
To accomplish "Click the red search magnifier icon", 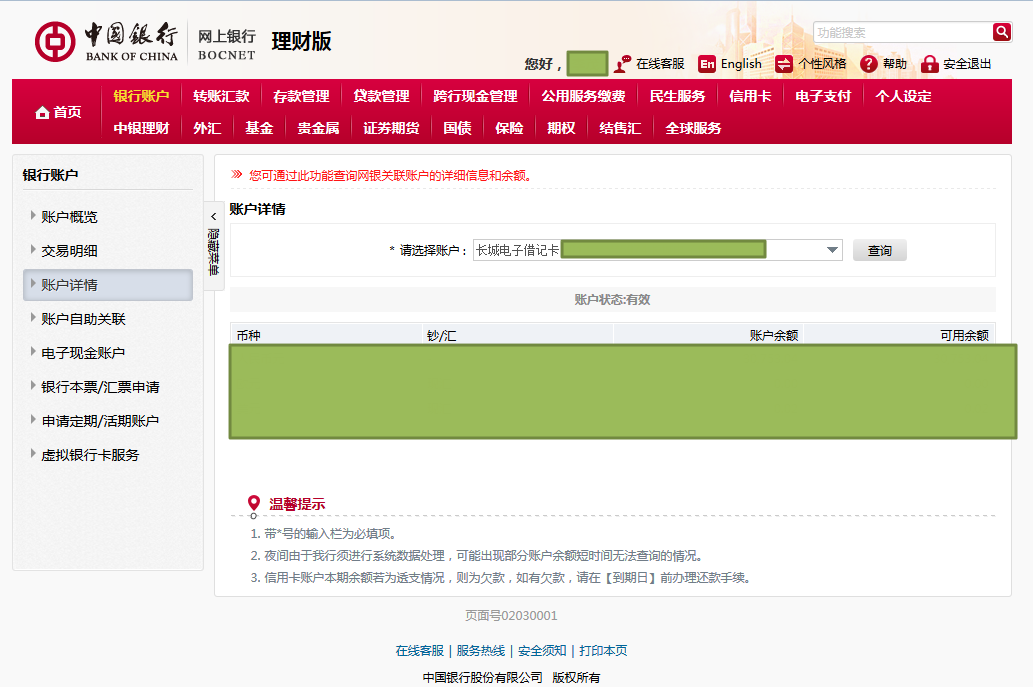I will coord(1001,32).
